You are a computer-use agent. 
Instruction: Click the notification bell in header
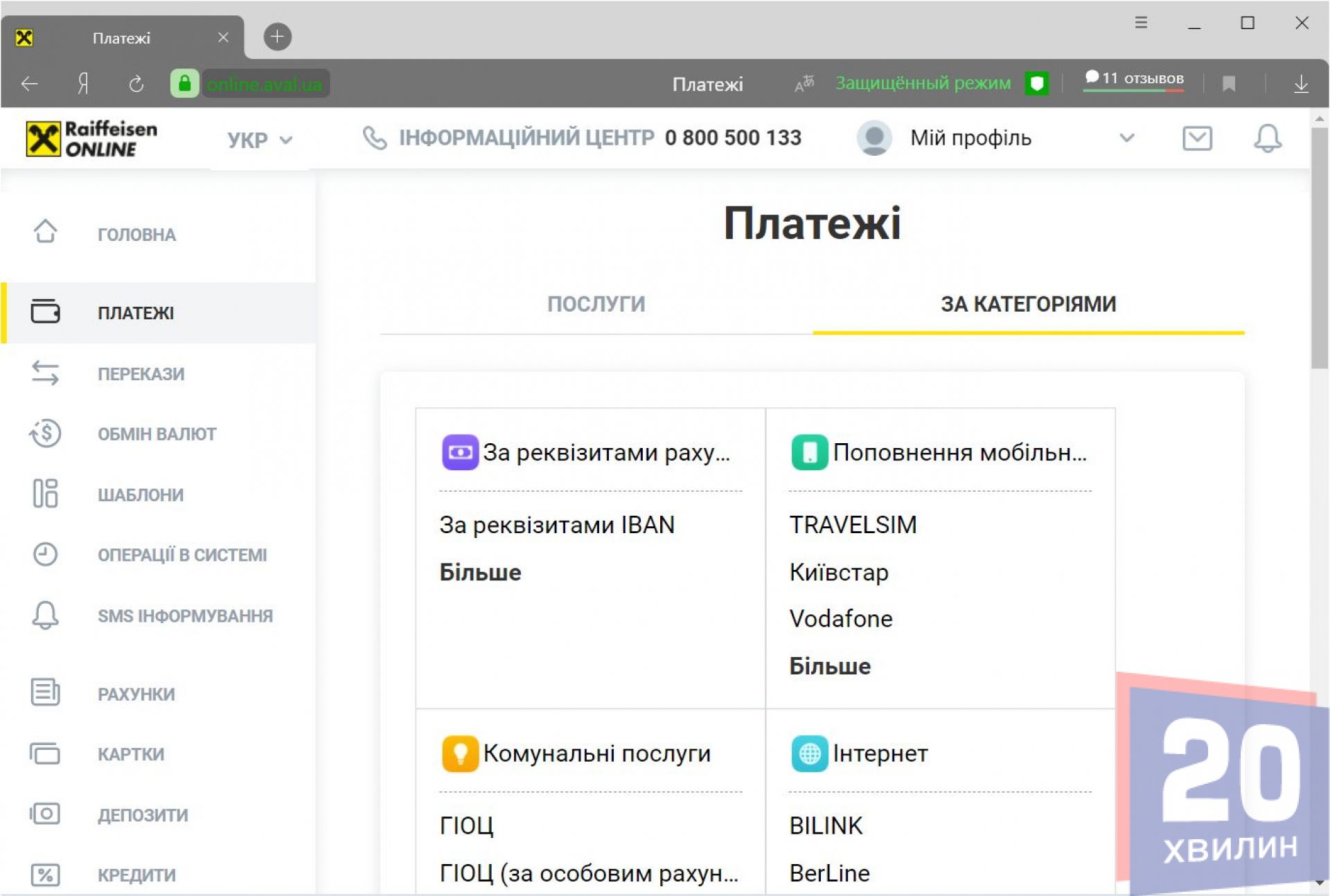(x=1267, y=138)
